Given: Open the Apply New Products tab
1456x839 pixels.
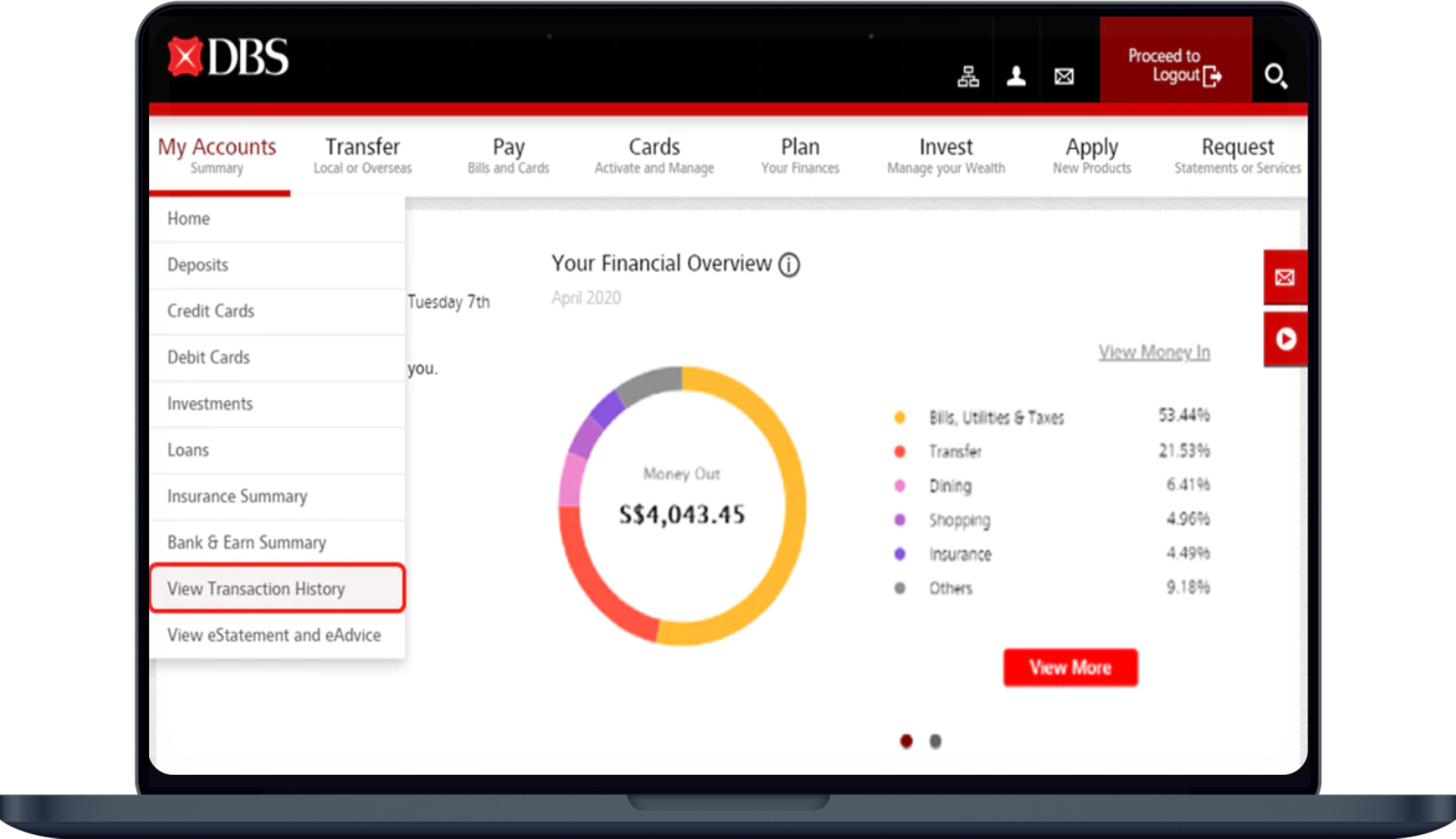Looking at the screenshot, I should (x=1091, y=155).
